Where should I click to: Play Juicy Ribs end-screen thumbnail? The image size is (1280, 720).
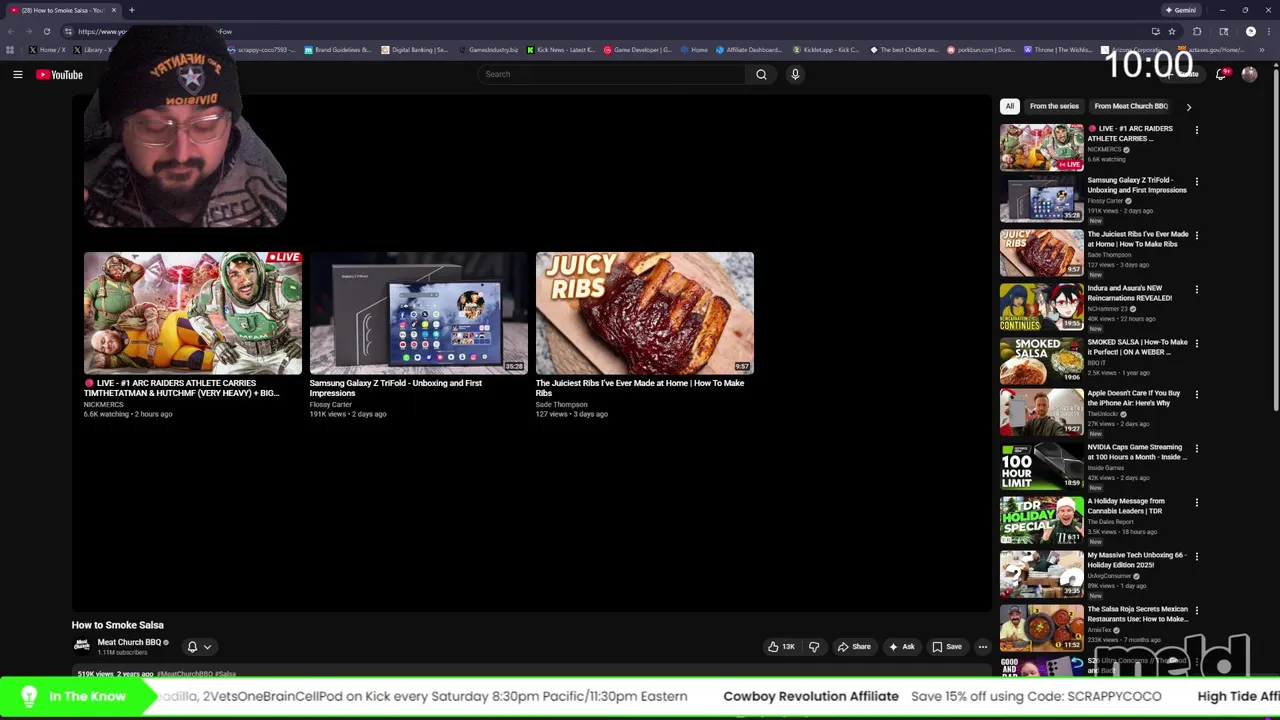pyautogui.click(x=645, y=313)
